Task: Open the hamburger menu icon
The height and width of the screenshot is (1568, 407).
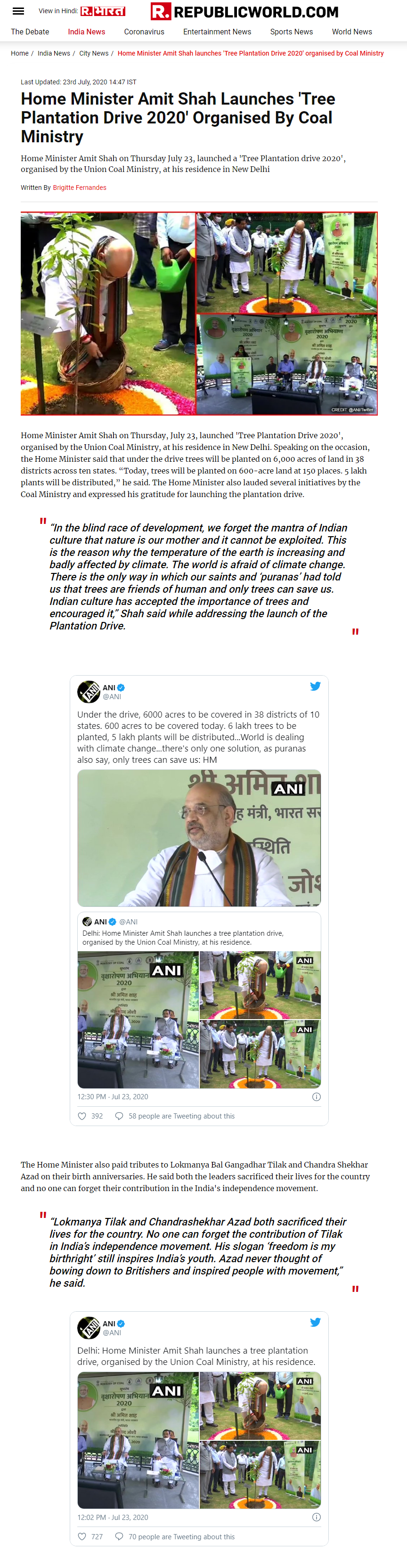Action: click(x=18, y=11)
